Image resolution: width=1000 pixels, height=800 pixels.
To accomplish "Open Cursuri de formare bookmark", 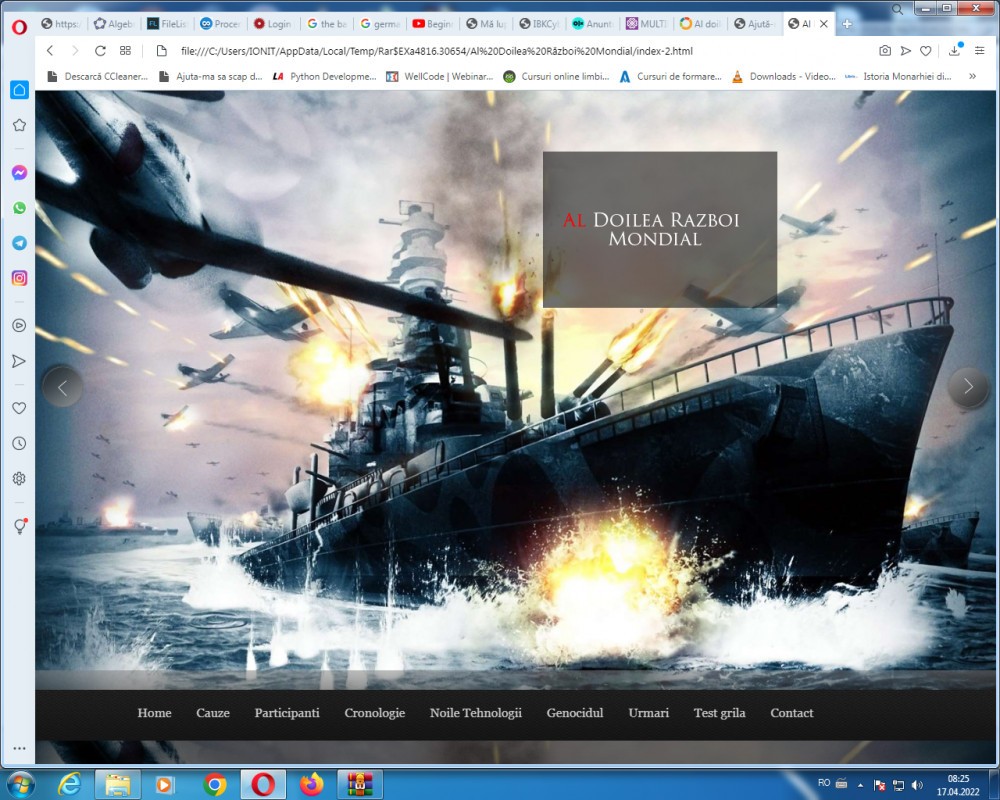I will [671, 77].
